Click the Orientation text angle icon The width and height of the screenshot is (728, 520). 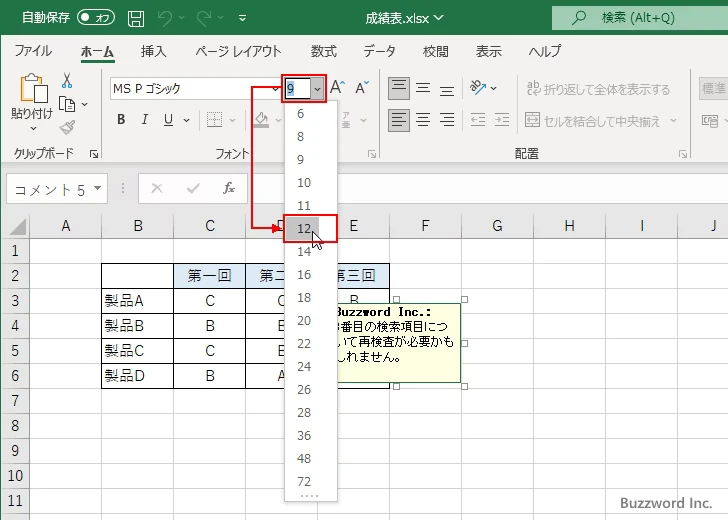478,87
